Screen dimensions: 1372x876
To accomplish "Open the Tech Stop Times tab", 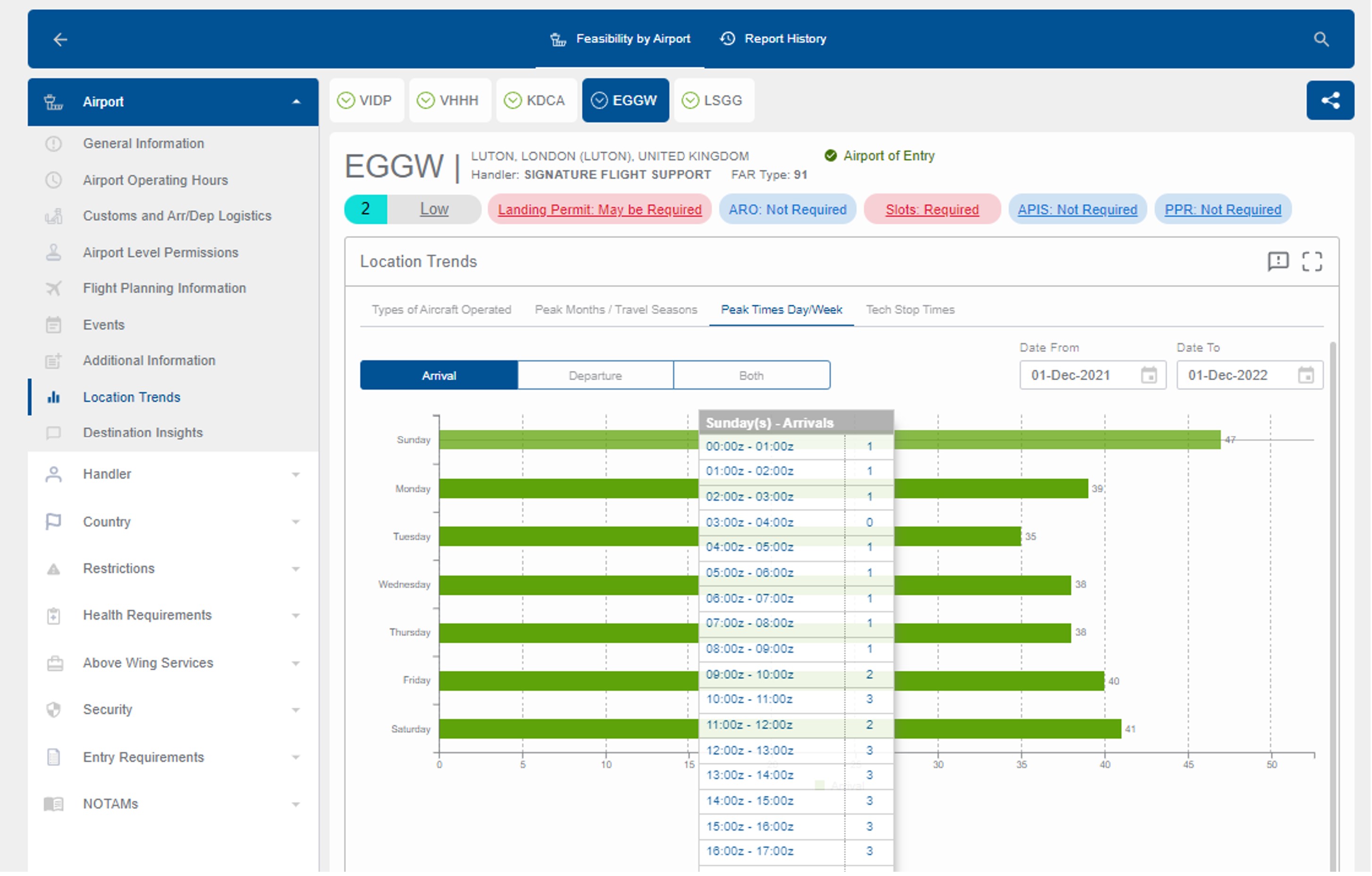I will pos(910,310).
